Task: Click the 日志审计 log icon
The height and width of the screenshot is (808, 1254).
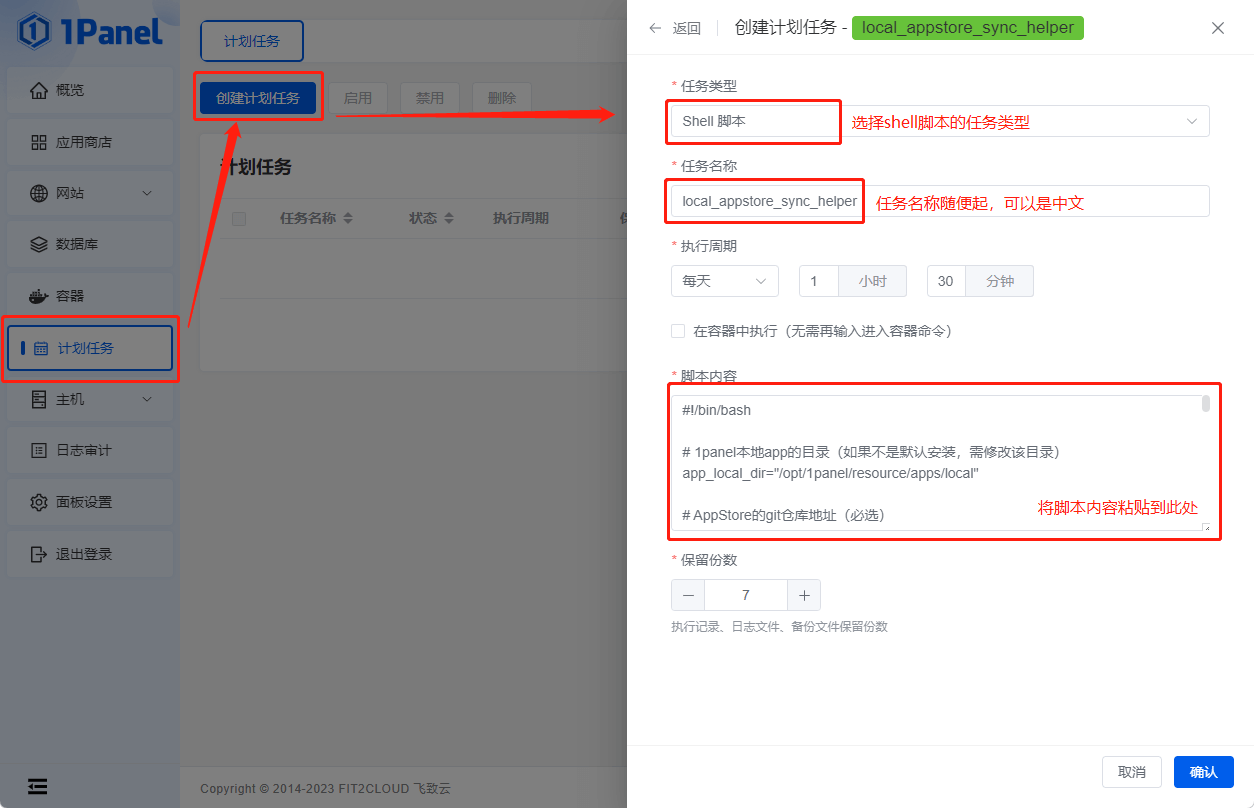Action: pyautogui.click(x=39, y=451)
